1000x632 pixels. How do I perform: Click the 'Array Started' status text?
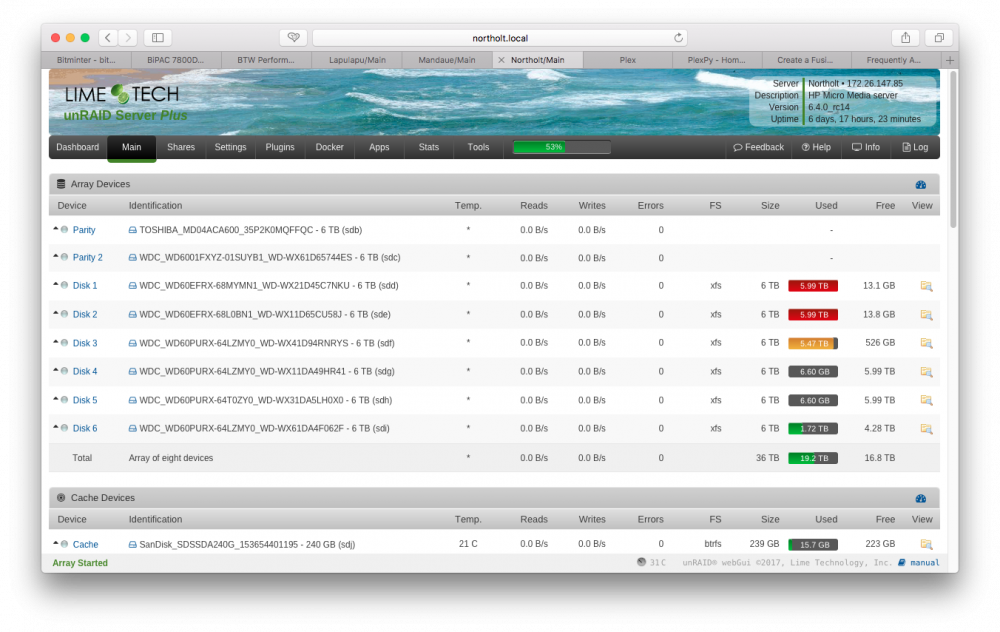(80, 563)
